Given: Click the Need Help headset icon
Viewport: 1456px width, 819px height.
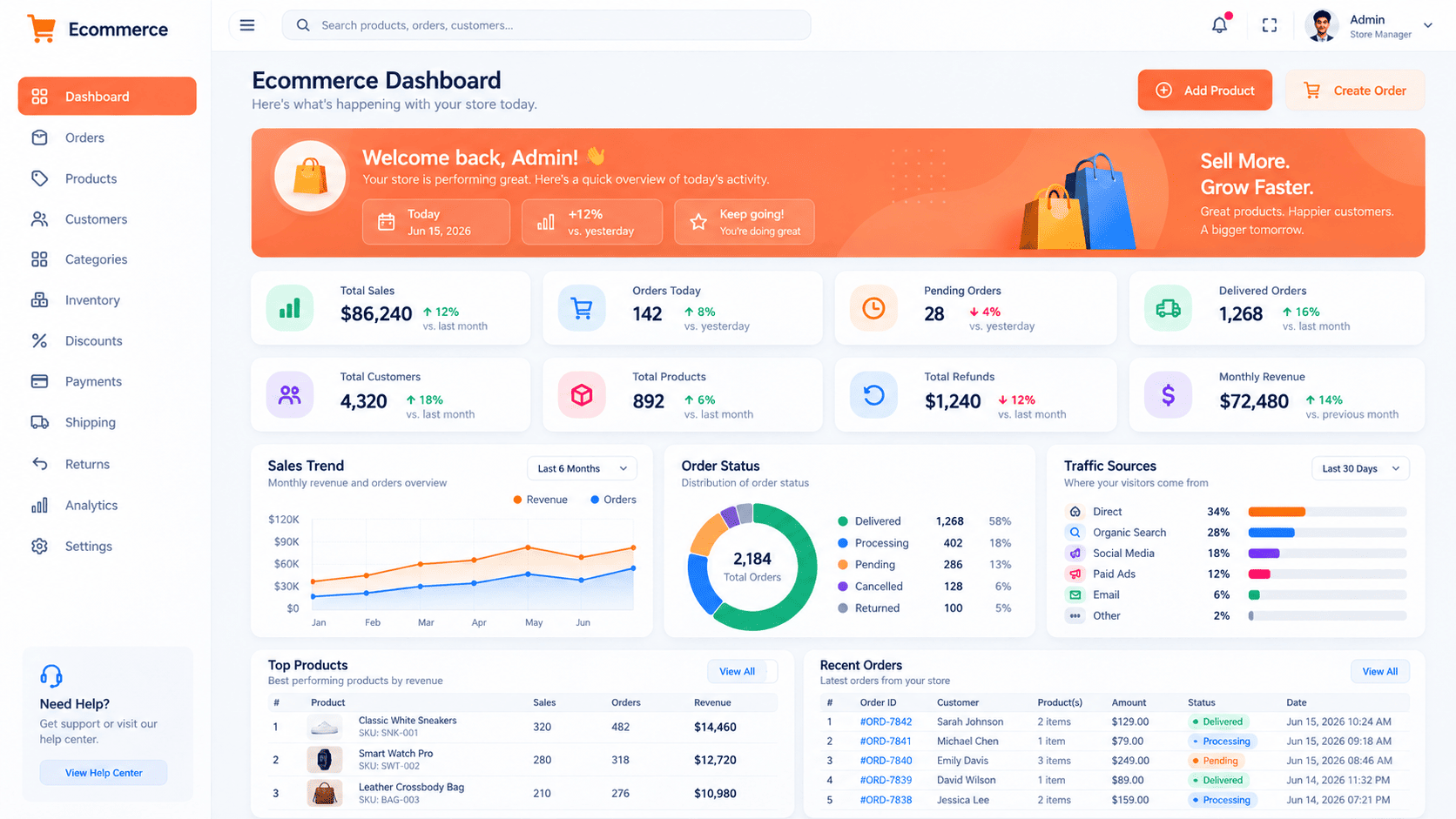Looking at the screenshot, I should click(x=51, y=676).
